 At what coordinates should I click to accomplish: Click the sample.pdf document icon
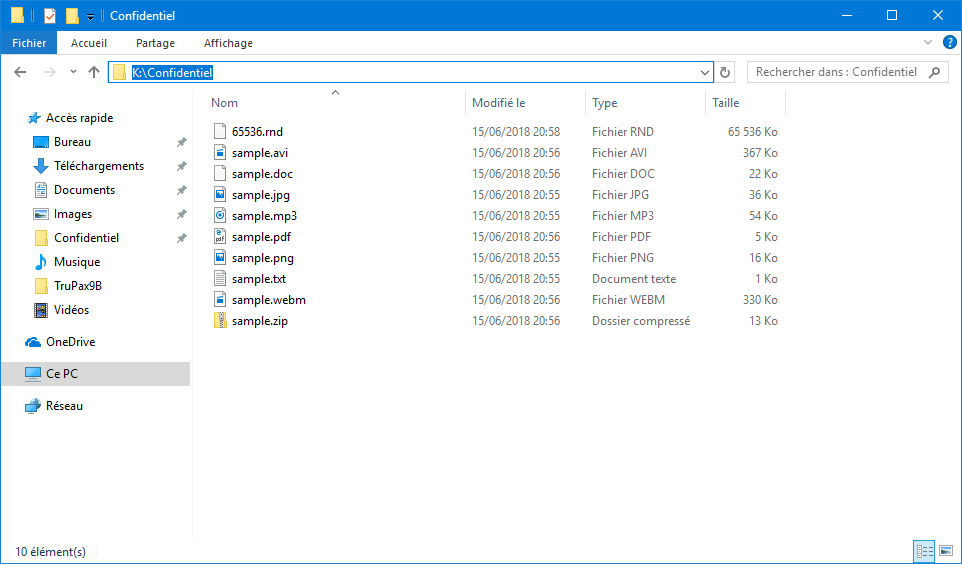click(x=220, y=236)
